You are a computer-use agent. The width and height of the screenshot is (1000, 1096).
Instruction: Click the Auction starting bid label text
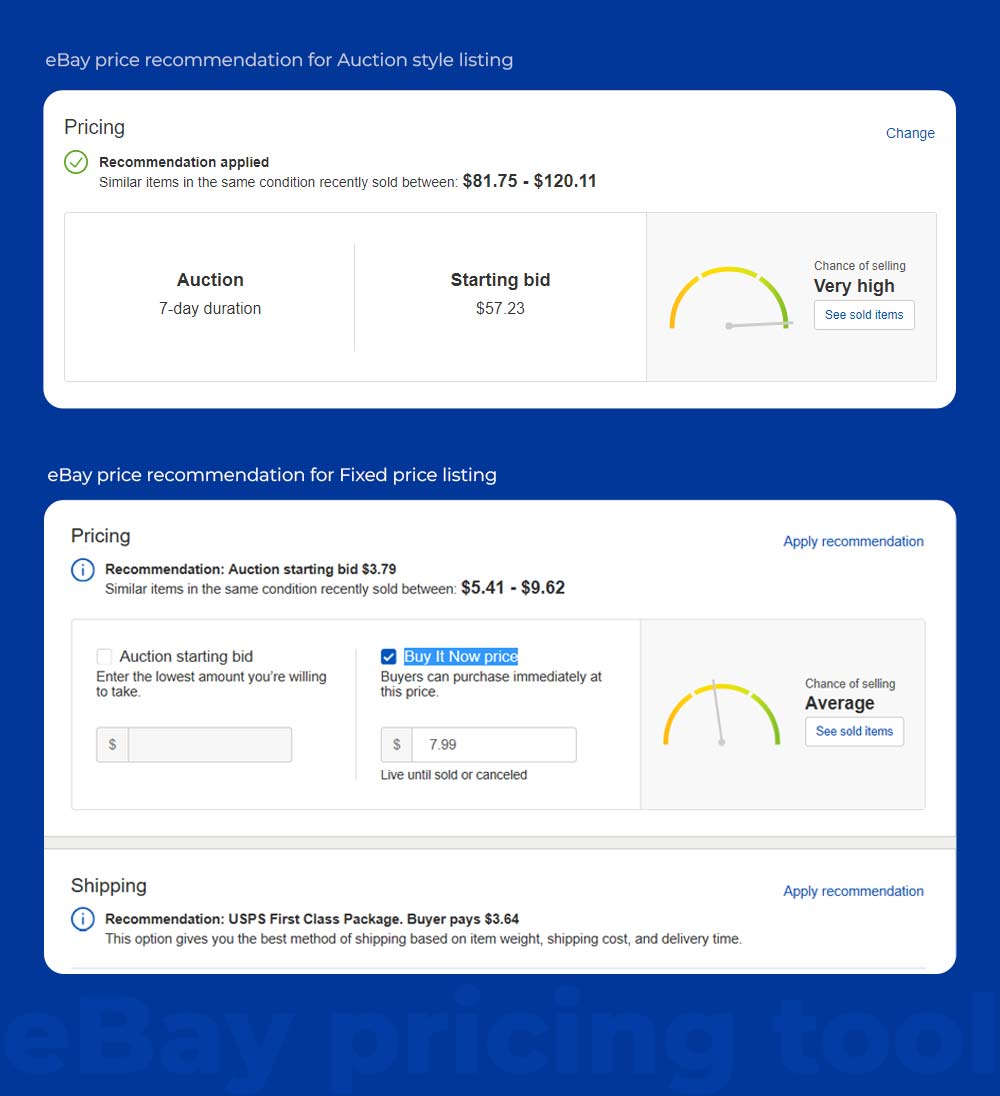[x=186, y=656]
